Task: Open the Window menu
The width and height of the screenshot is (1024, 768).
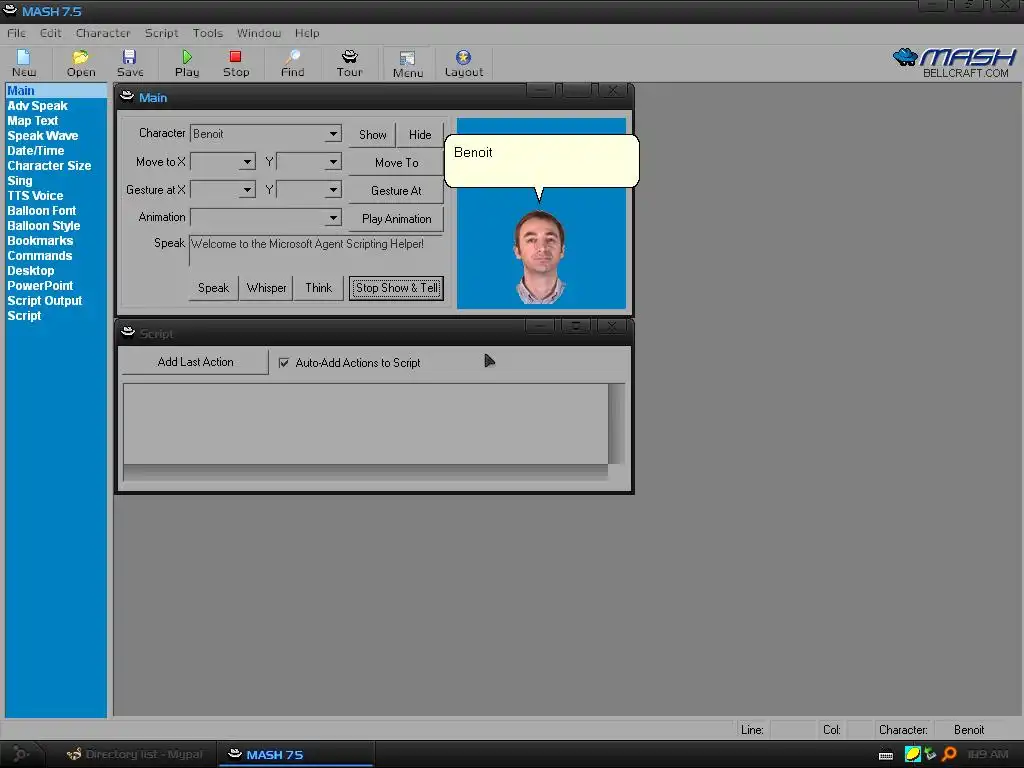Action: pyautogui.click(x=259, y=33)
